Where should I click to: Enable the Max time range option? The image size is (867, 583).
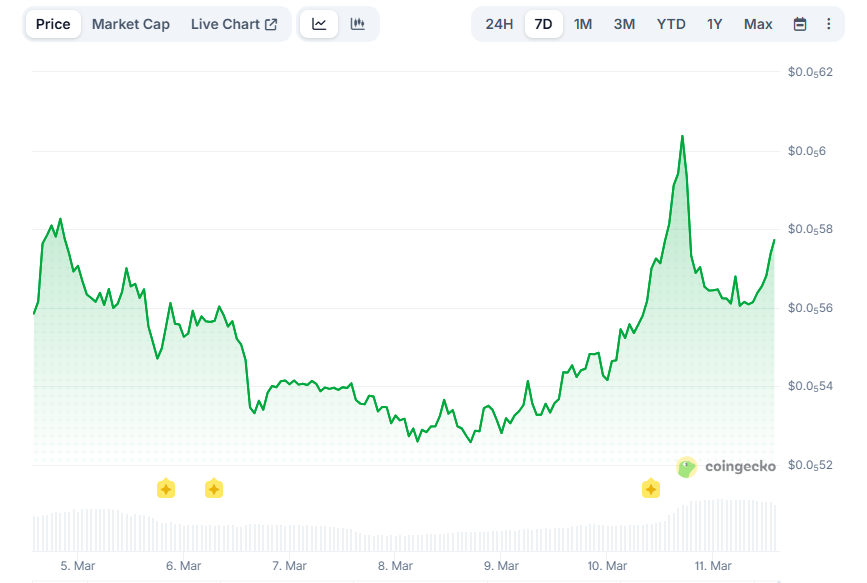click(x=757, y=23)
